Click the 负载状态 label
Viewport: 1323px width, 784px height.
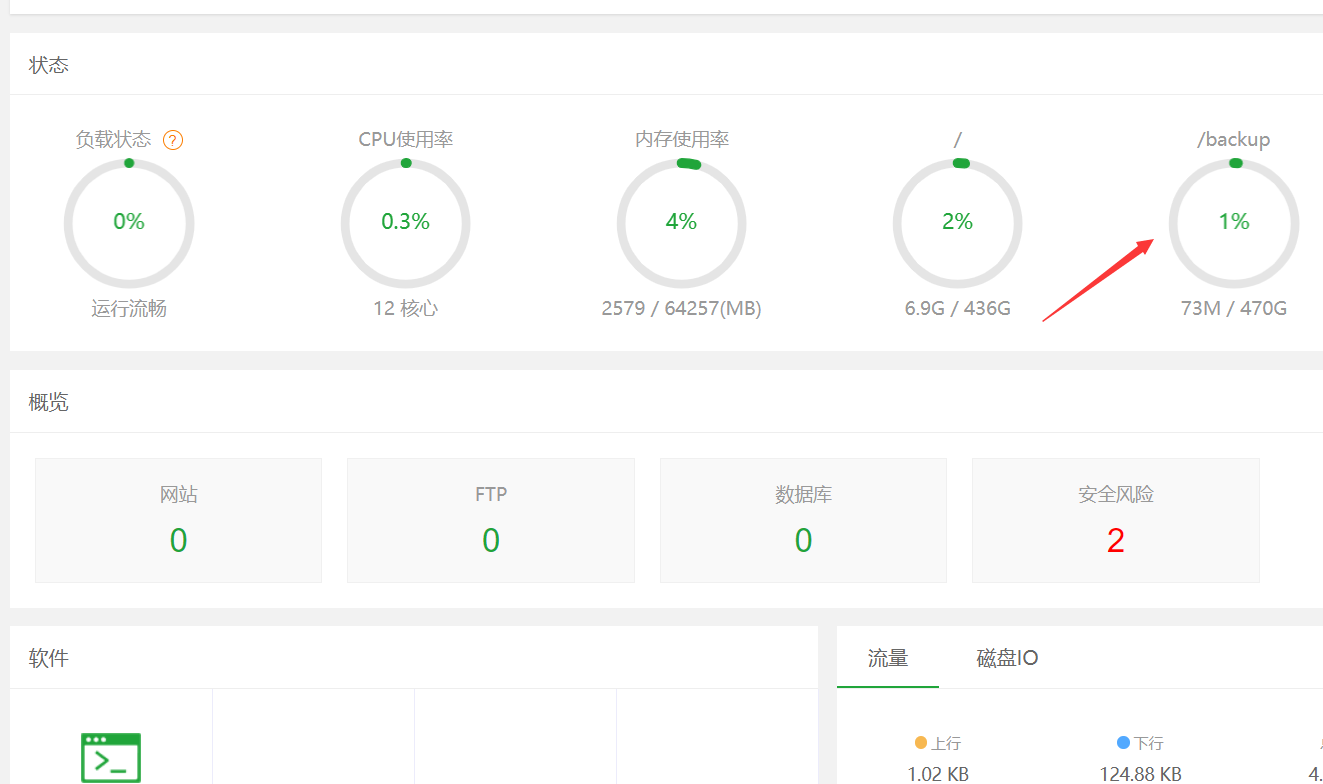(114, 140)
